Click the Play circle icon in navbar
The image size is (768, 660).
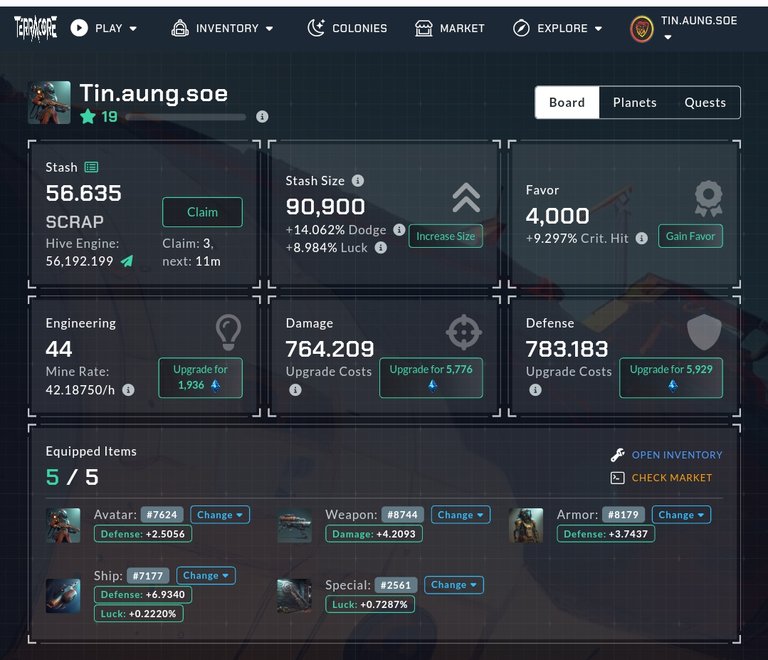pos(79,28)
